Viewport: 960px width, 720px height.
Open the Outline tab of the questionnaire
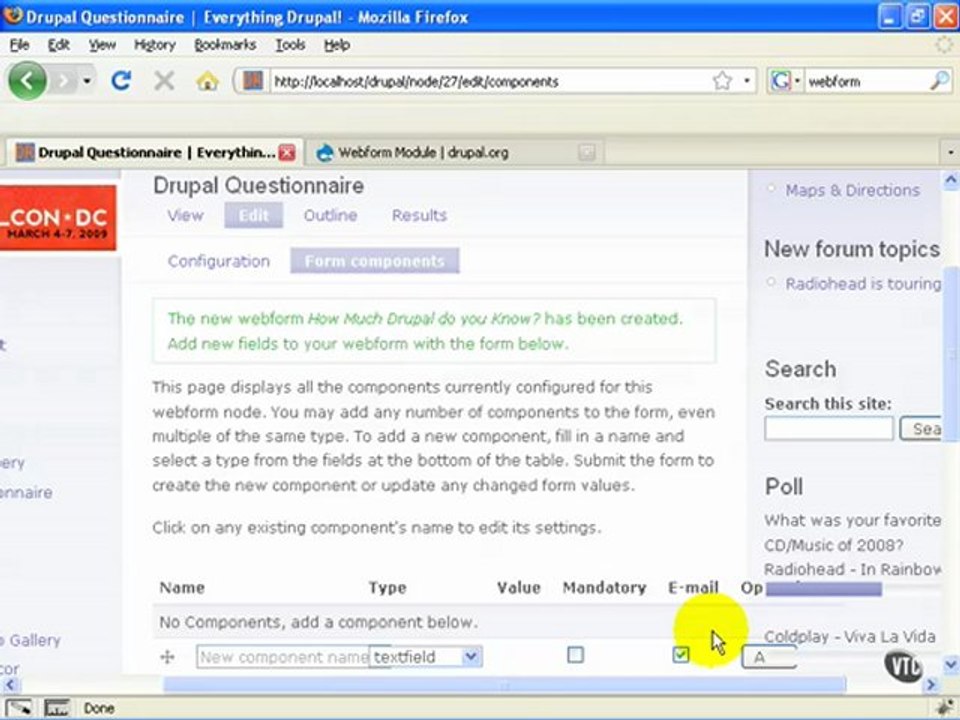tap(331, 216)
